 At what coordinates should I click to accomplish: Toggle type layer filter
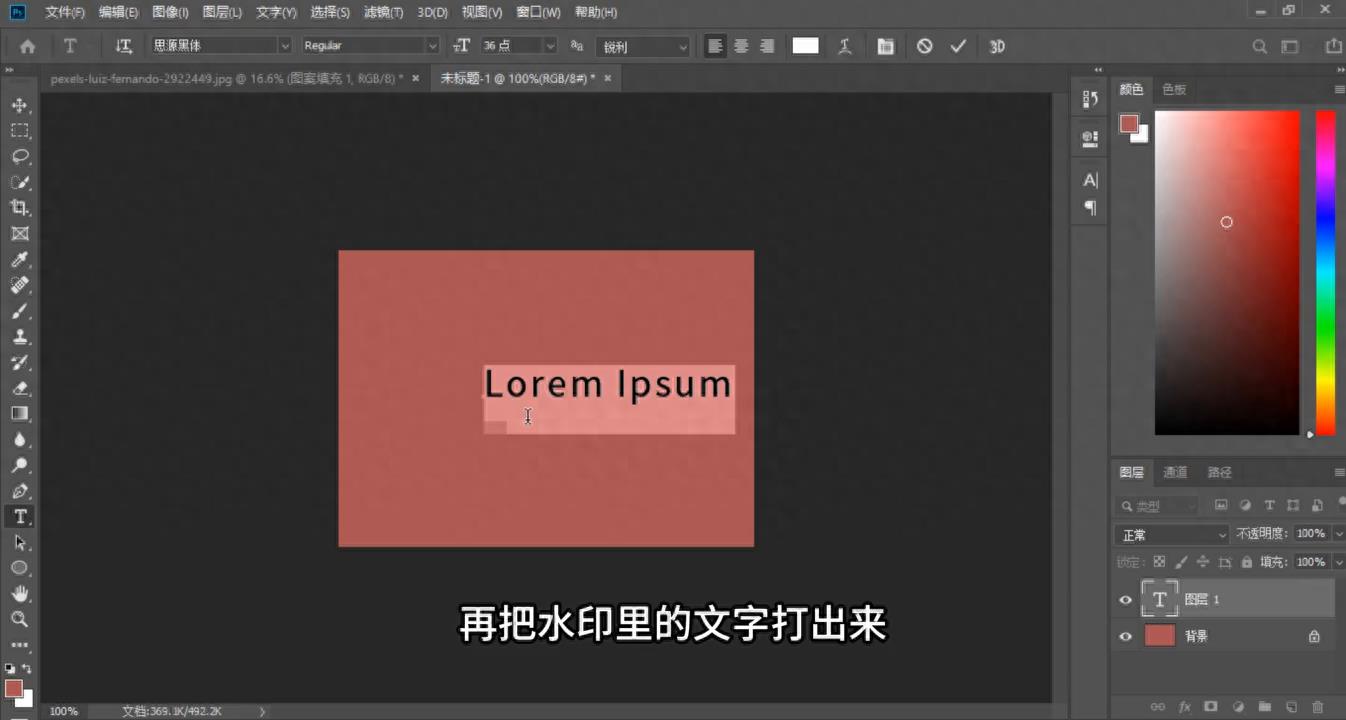pyautogui.click(x=1269, y=506)
